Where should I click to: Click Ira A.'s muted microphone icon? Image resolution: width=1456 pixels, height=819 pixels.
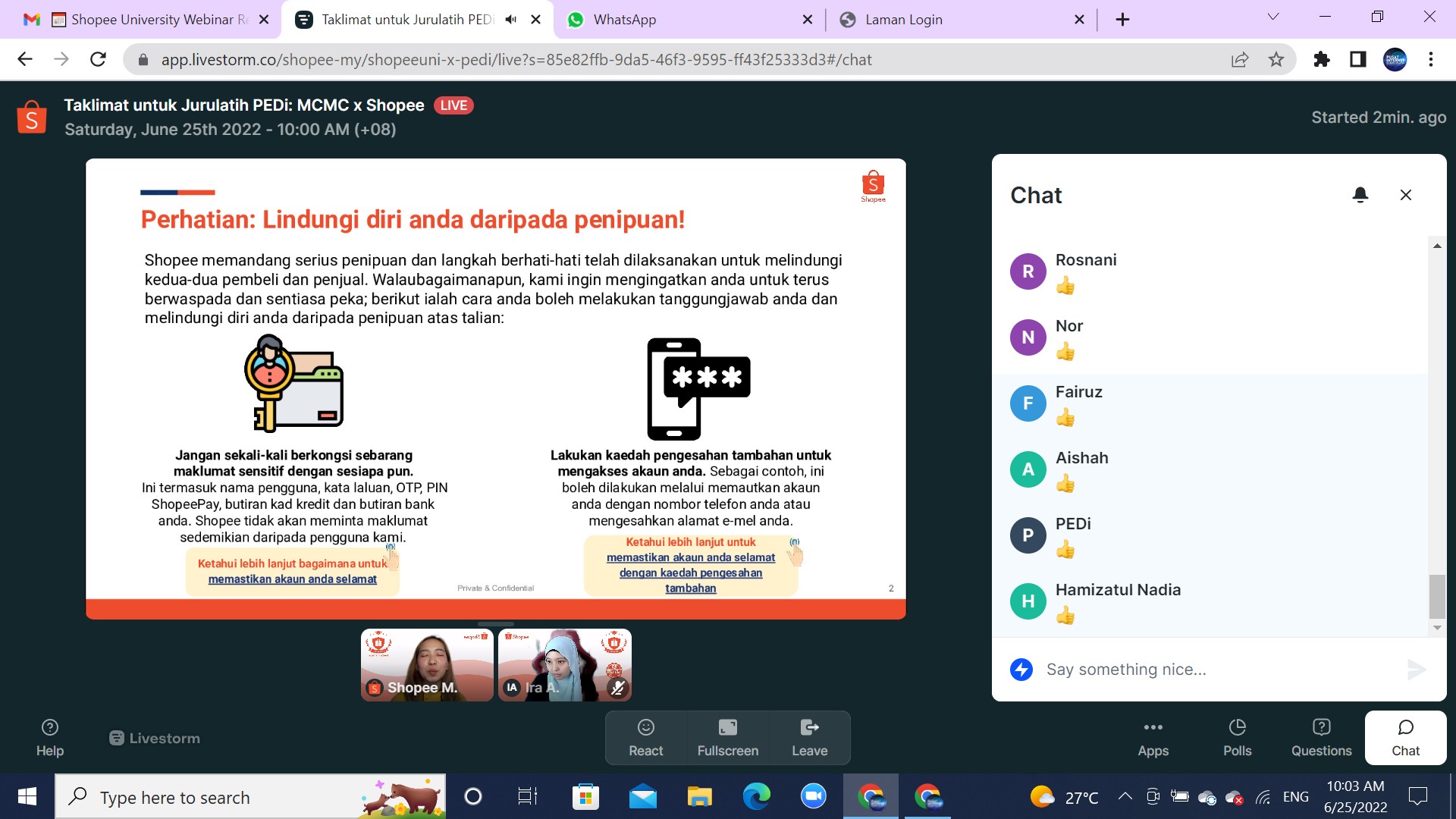(x=618, y=688)
